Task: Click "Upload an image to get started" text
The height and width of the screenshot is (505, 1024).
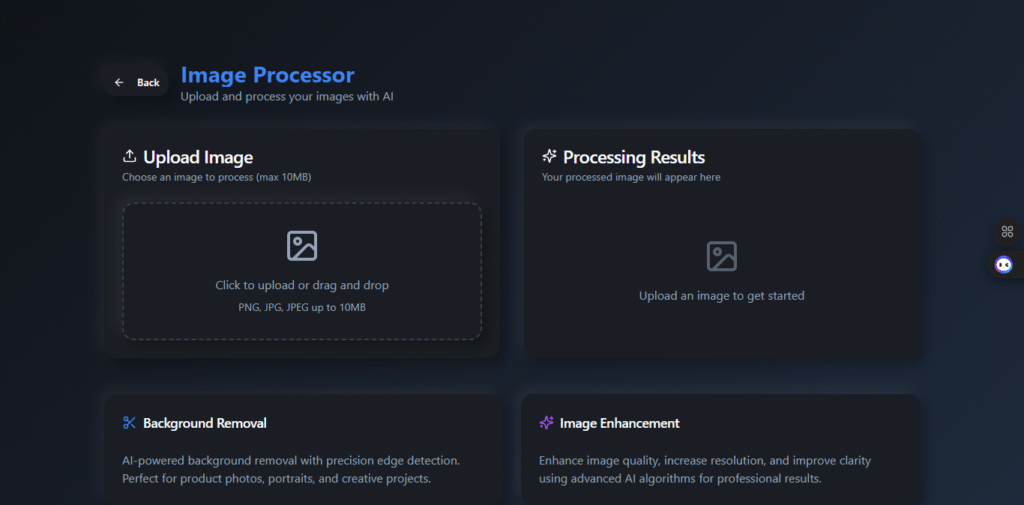Action: pyautogui.click(x=722, y=296)
